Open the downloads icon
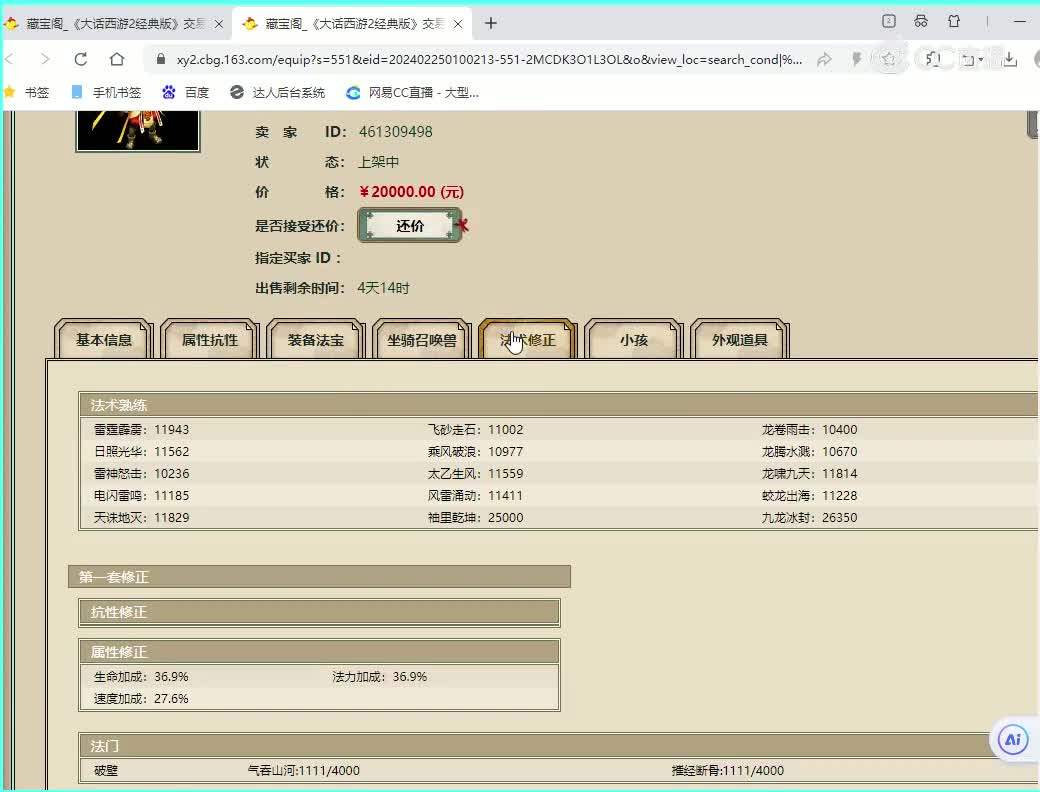This screenshot has height=792, width=1040. coord(1009,60)
